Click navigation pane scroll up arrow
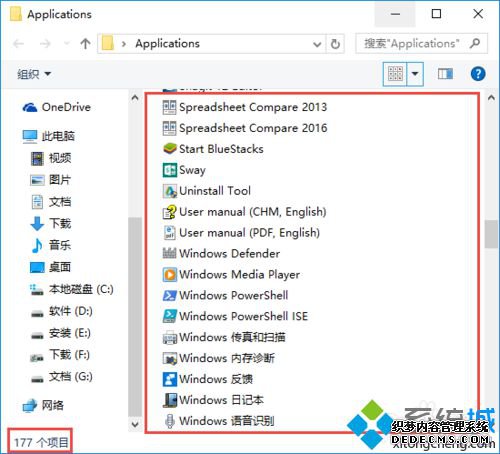The image size is (500, 454). click(135, 98)
